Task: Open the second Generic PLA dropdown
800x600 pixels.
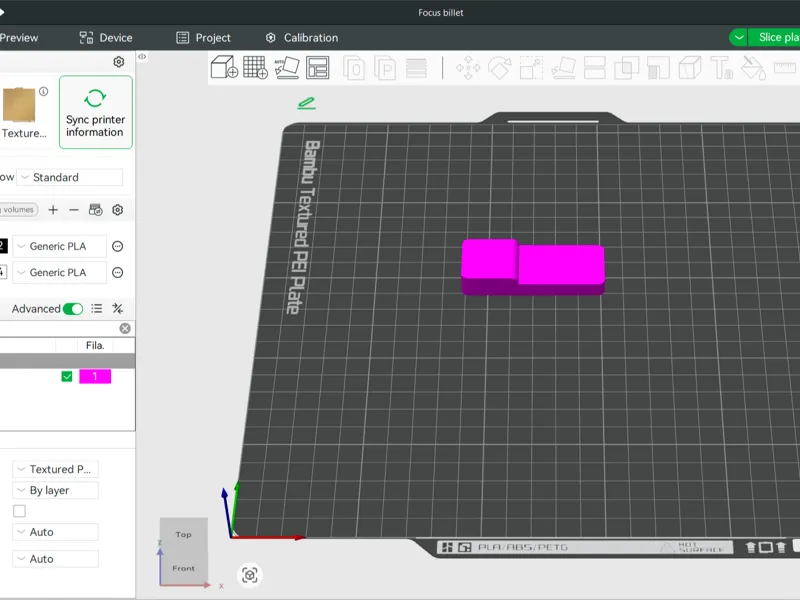Action: click(x=60, y=272)
